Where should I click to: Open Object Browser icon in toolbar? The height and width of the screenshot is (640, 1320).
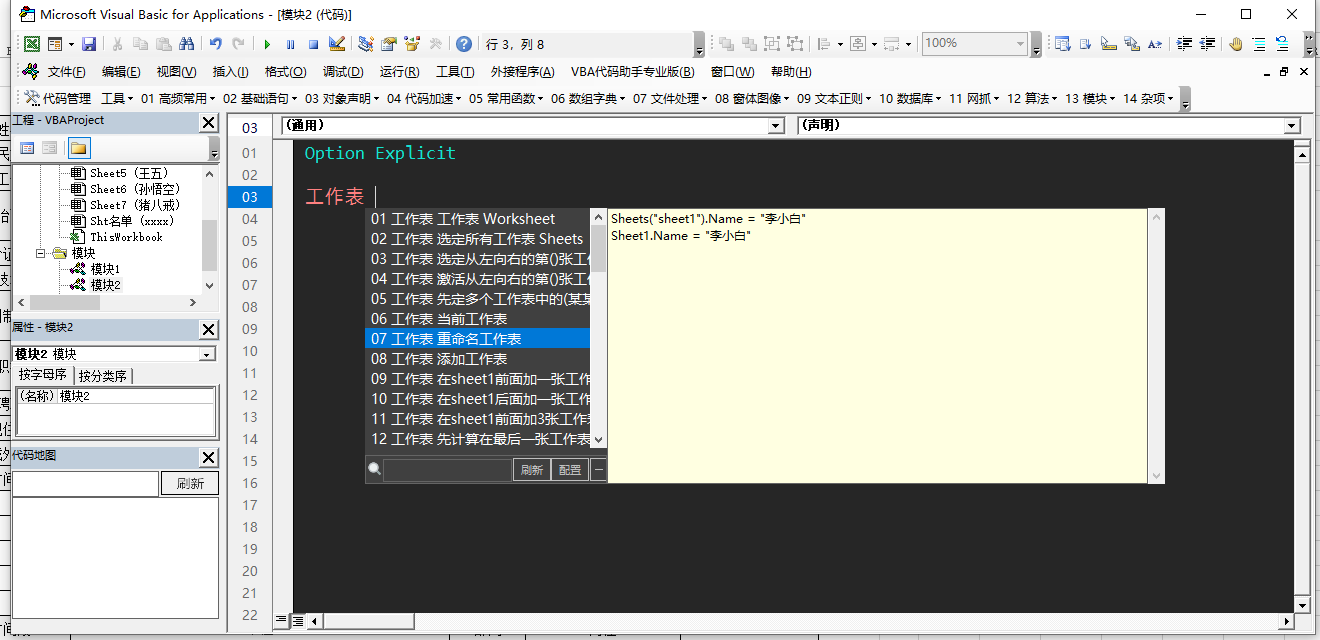point(412,44)
